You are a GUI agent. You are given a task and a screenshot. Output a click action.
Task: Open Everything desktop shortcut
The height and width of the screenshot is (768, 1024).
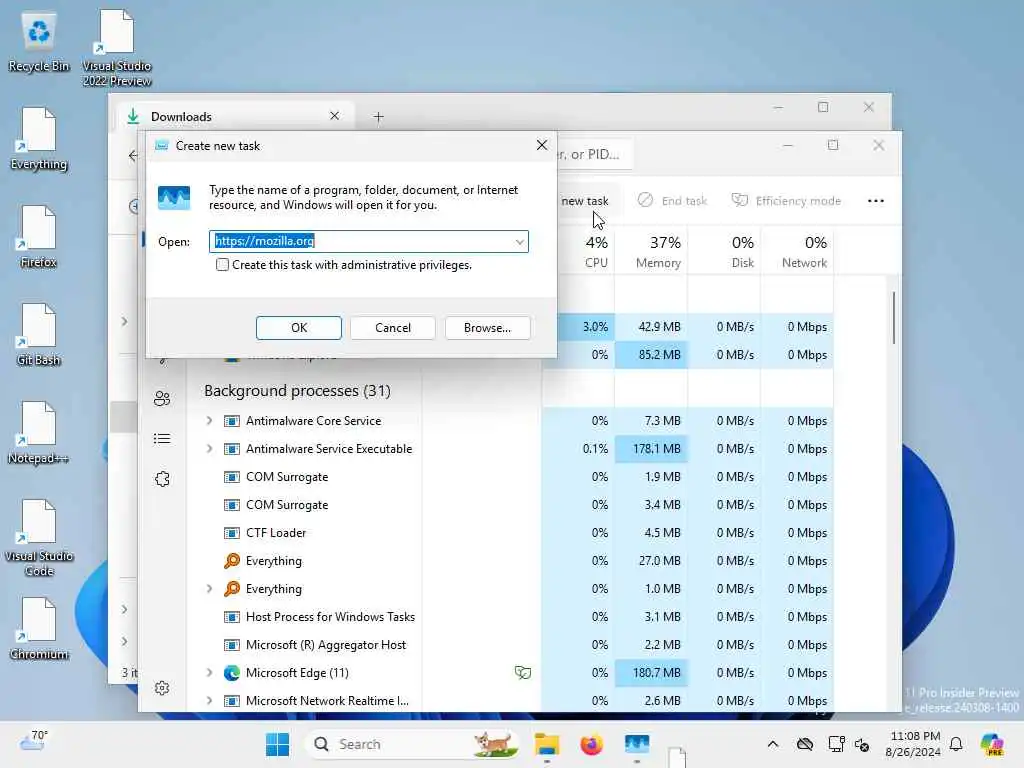(39, 138)
